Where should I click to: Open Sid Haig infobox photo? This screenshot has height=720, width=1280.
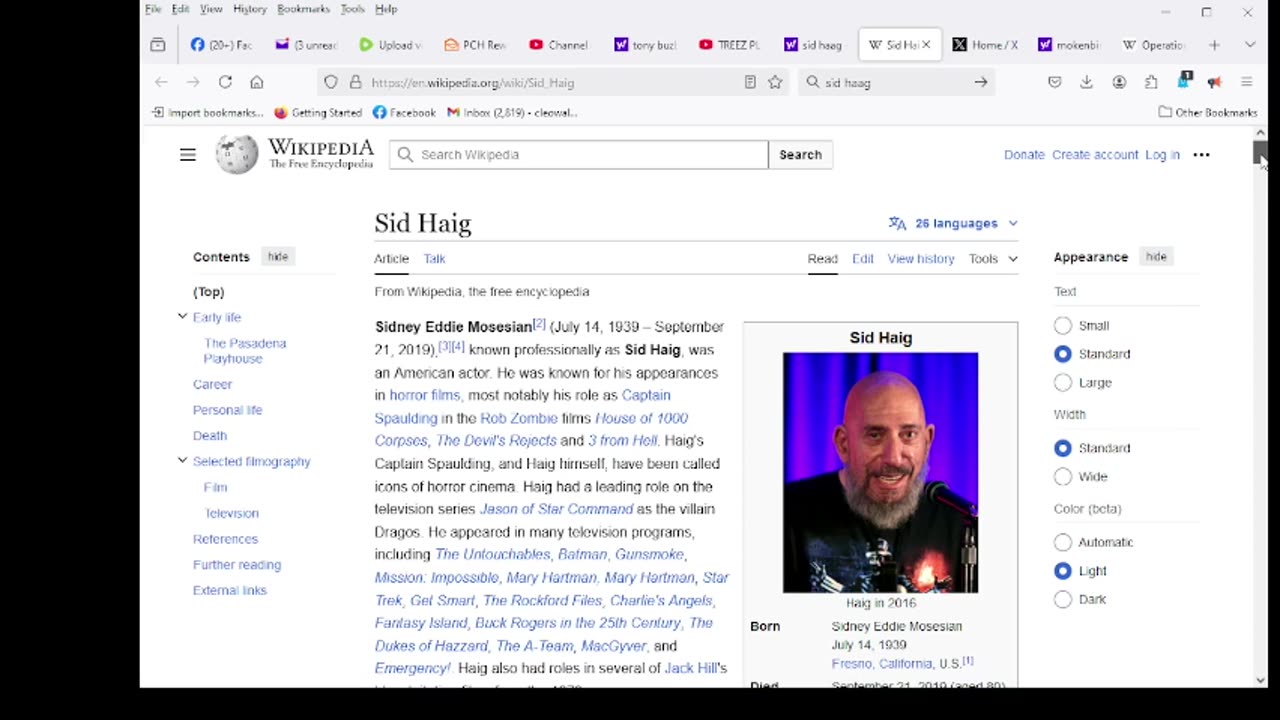coord(880,473)
